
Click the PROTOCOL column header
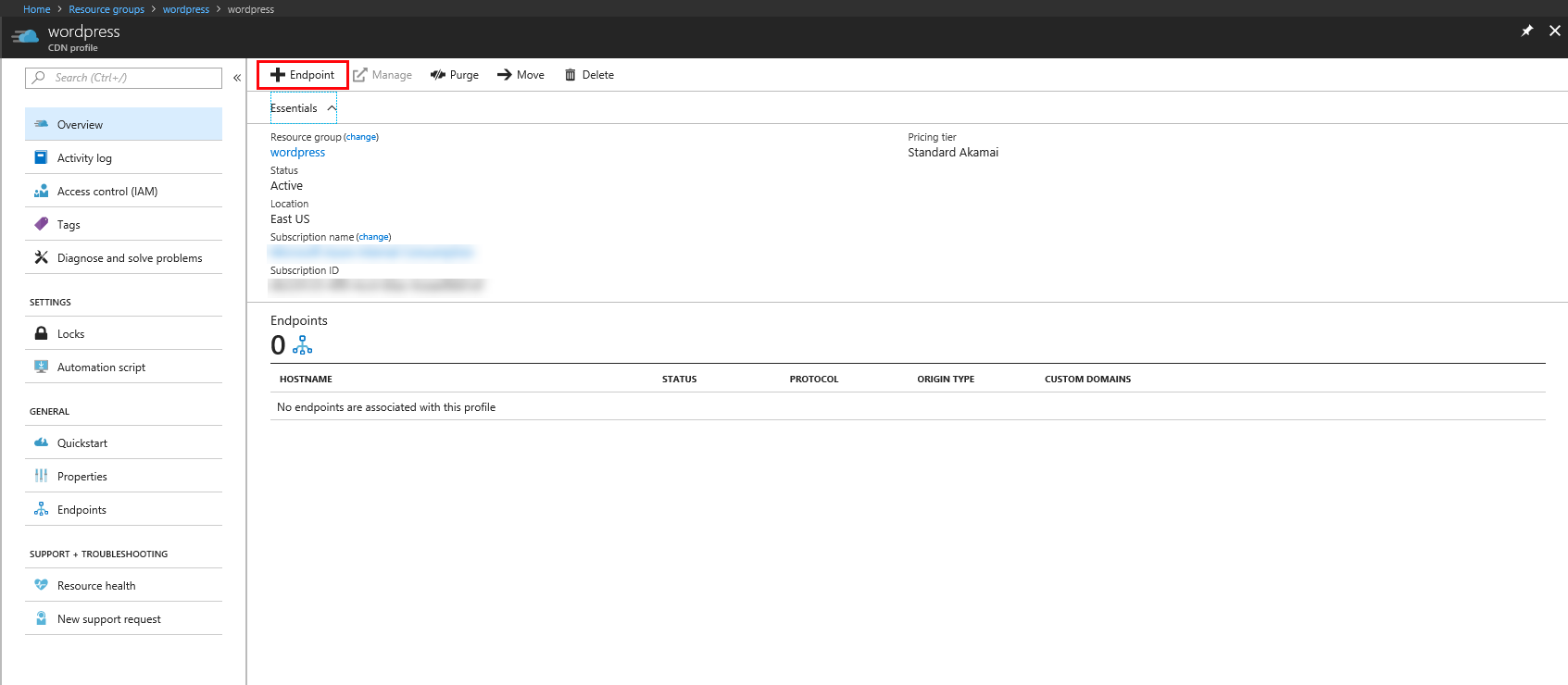pyautogui.click(x=814, y=380)
